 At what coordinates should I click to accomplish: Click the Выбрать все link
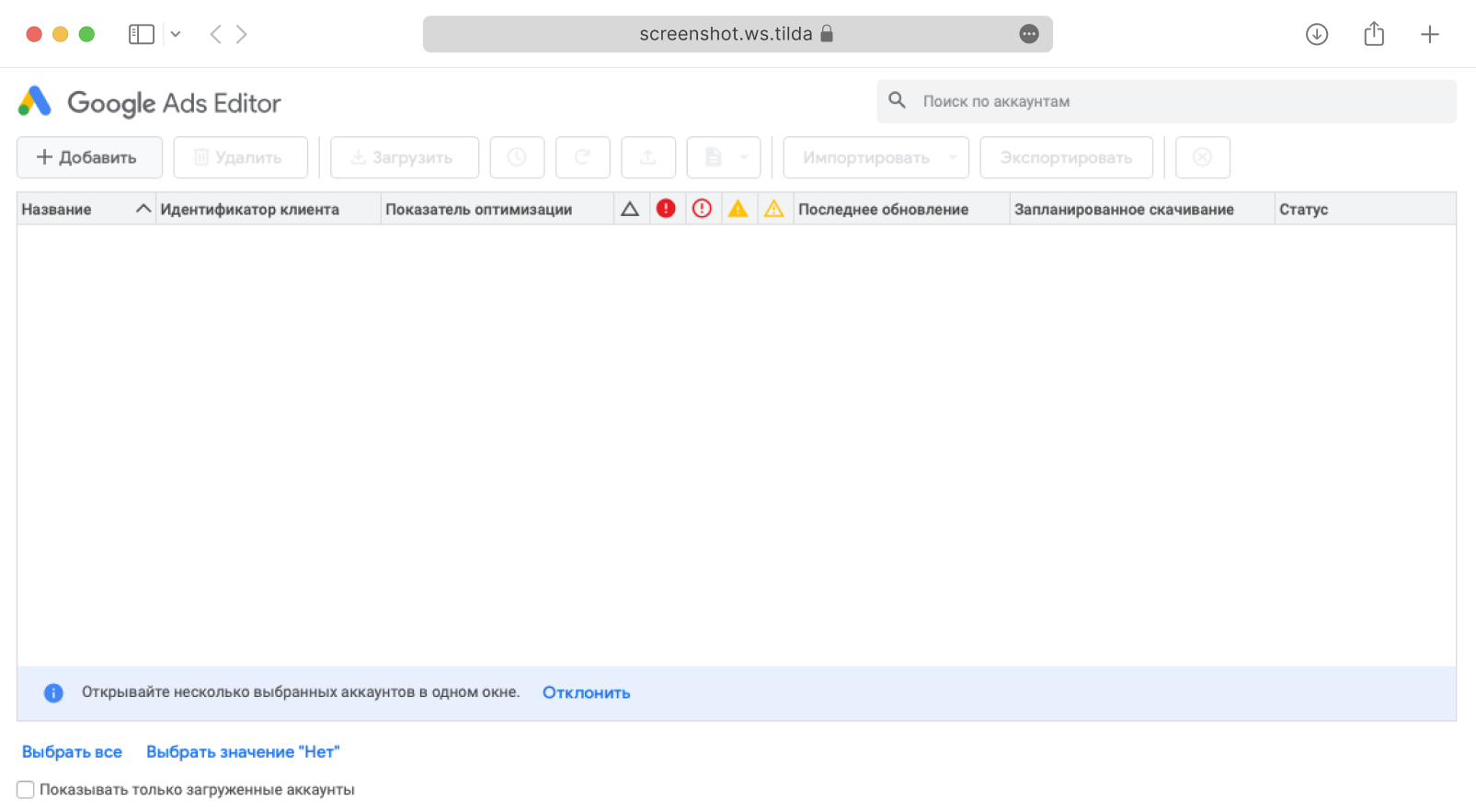click(72, 751)
